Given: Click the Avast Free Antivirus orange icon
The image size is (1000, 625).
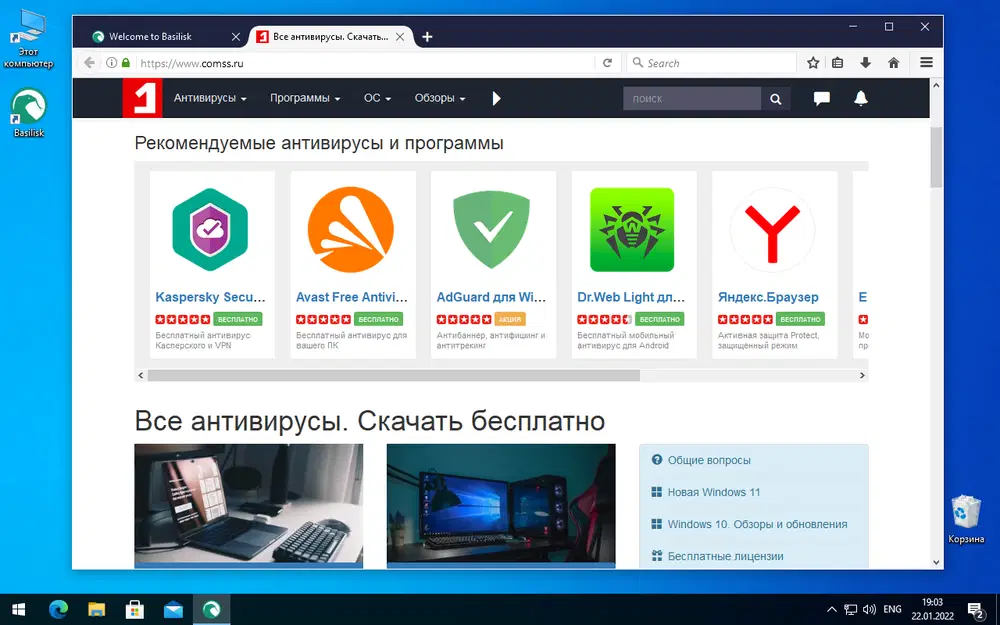Looking at the screenshot, I should (351, 230).
